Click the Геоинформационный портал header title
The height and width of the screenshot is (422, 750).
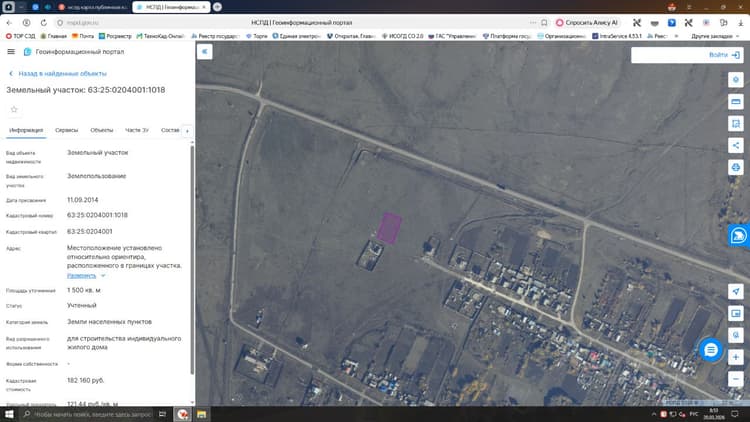(x=79, y=52)
